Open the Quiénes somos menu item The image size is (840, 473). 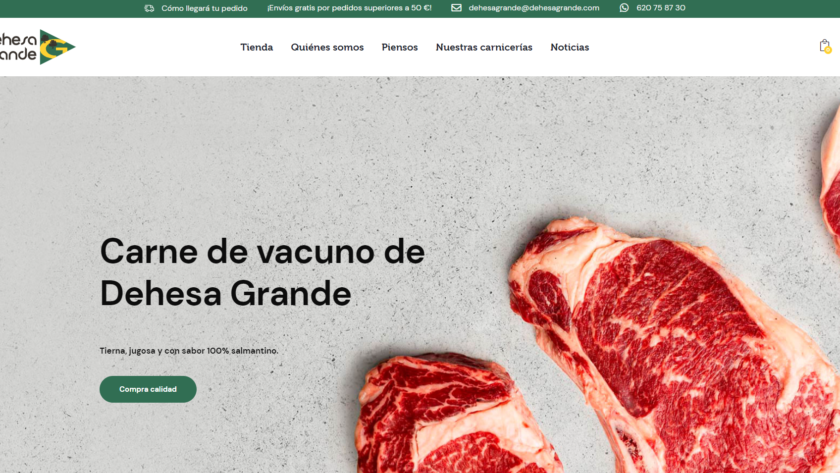(327, 47)
